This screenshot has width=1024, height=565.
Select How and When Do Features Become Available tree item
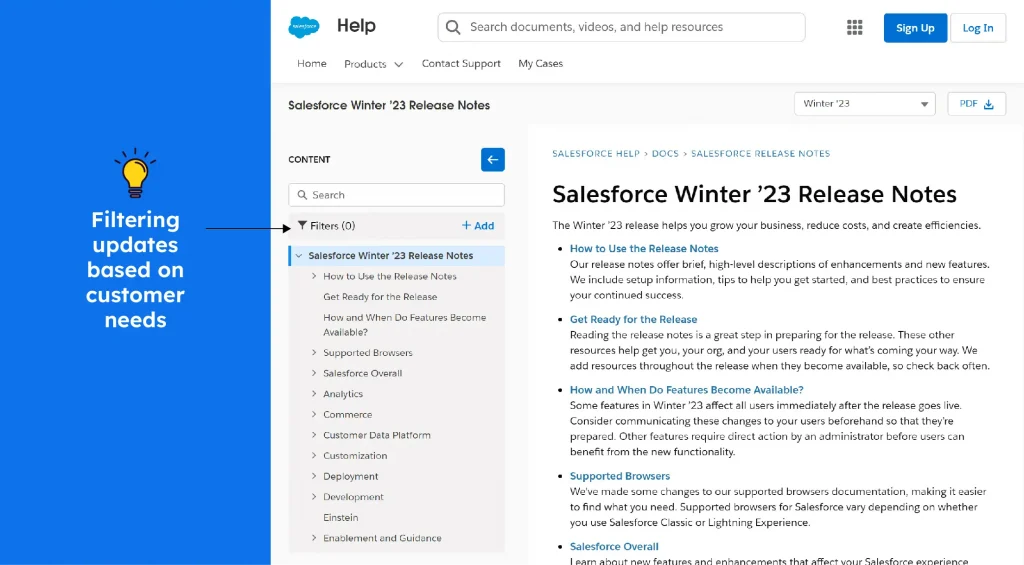tap(405, 325)
